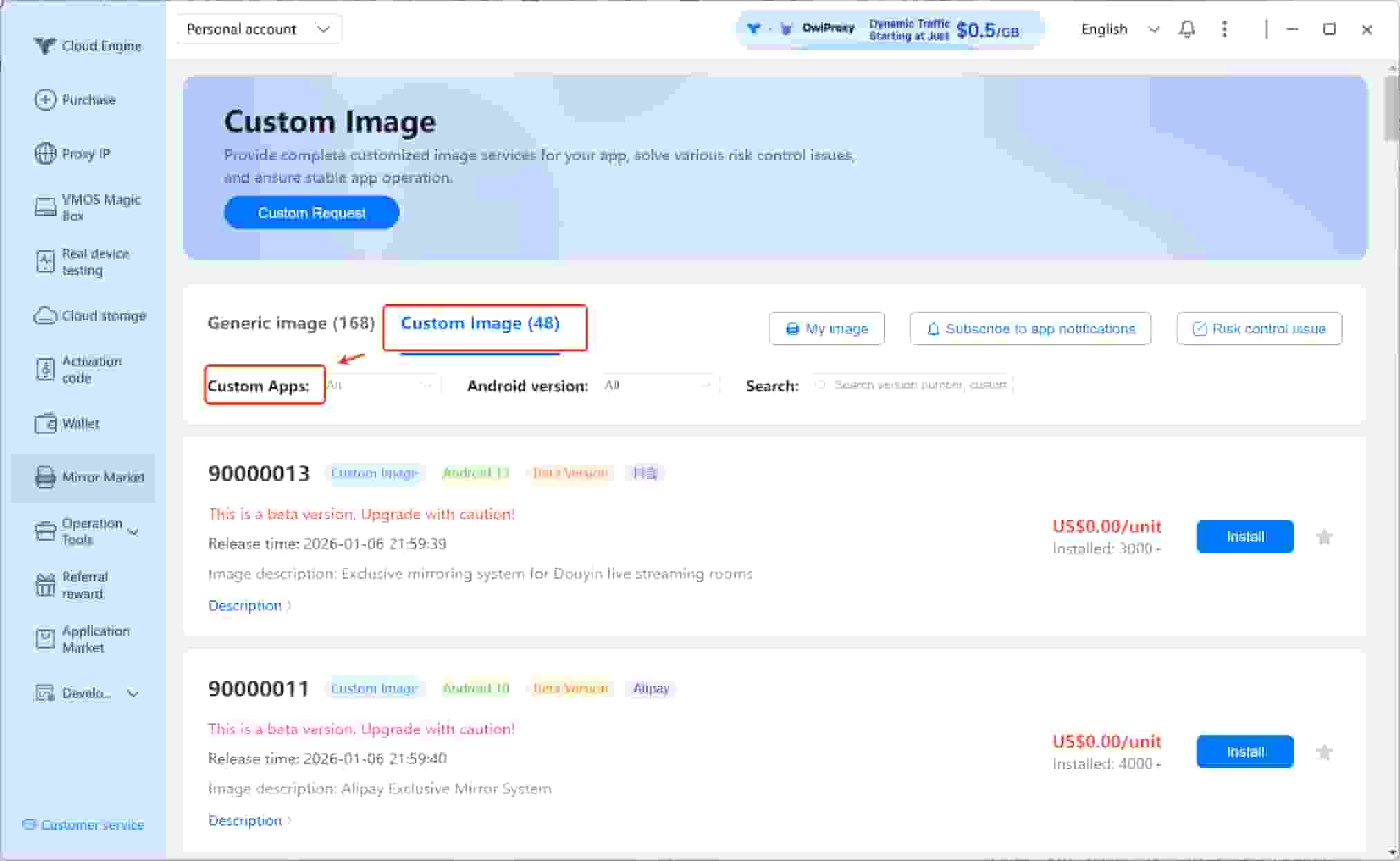Click the Wallet sidebar icon
The image size is (1400, 861).
pos(45,423)
